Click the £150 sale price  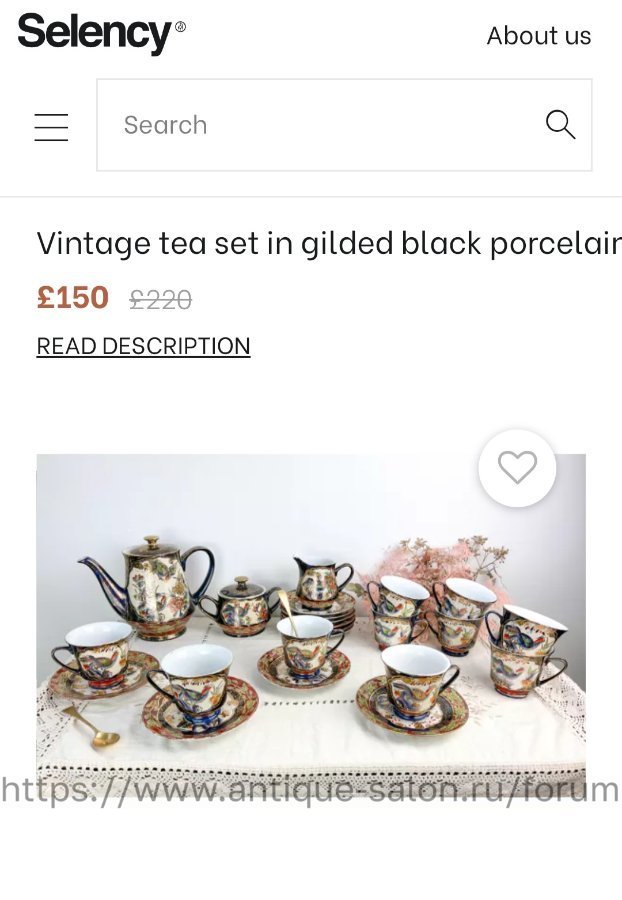(x=73, y=297)
